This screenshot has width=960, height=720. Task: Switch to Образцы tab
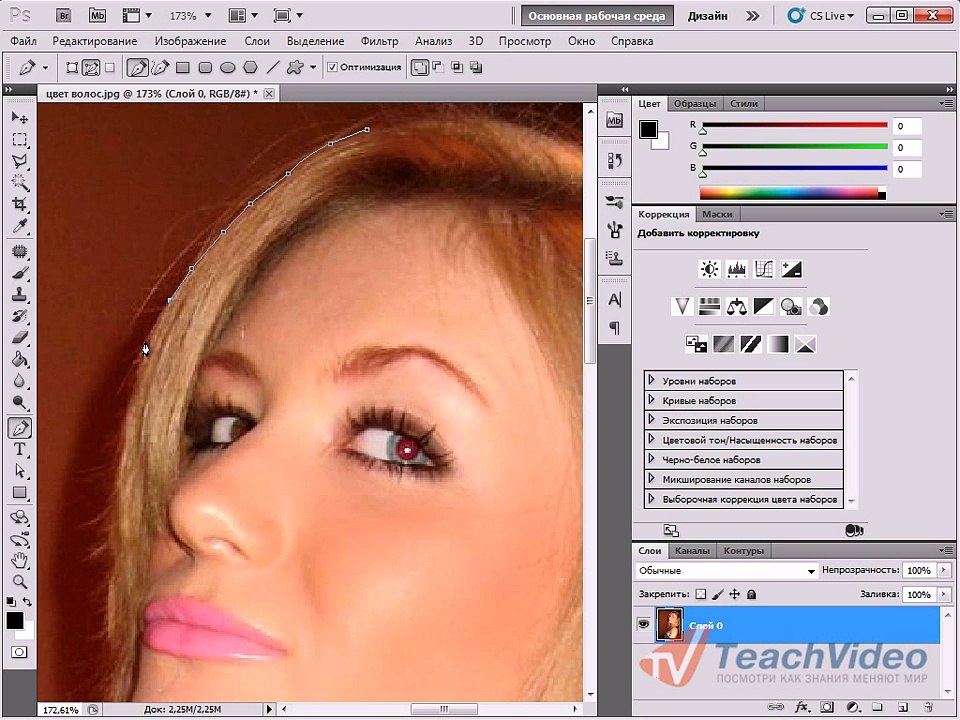point(695,103)
